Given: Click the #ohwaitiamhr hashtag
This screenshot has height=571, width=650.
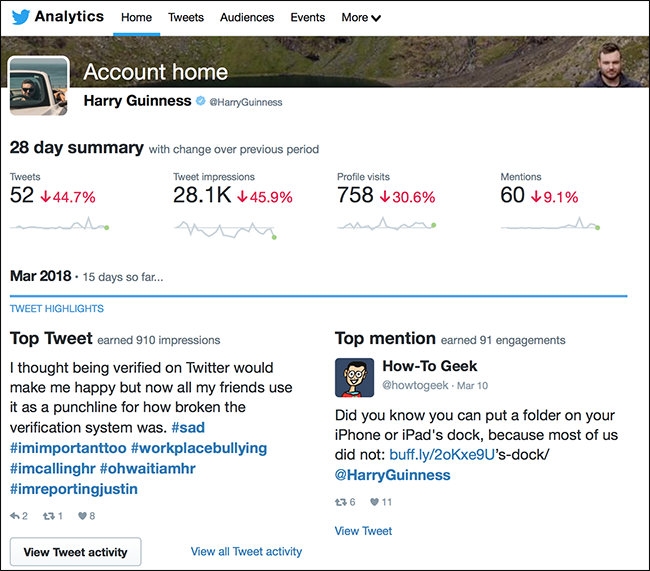Looking at the screenshot, I should [x=148, y=469].
